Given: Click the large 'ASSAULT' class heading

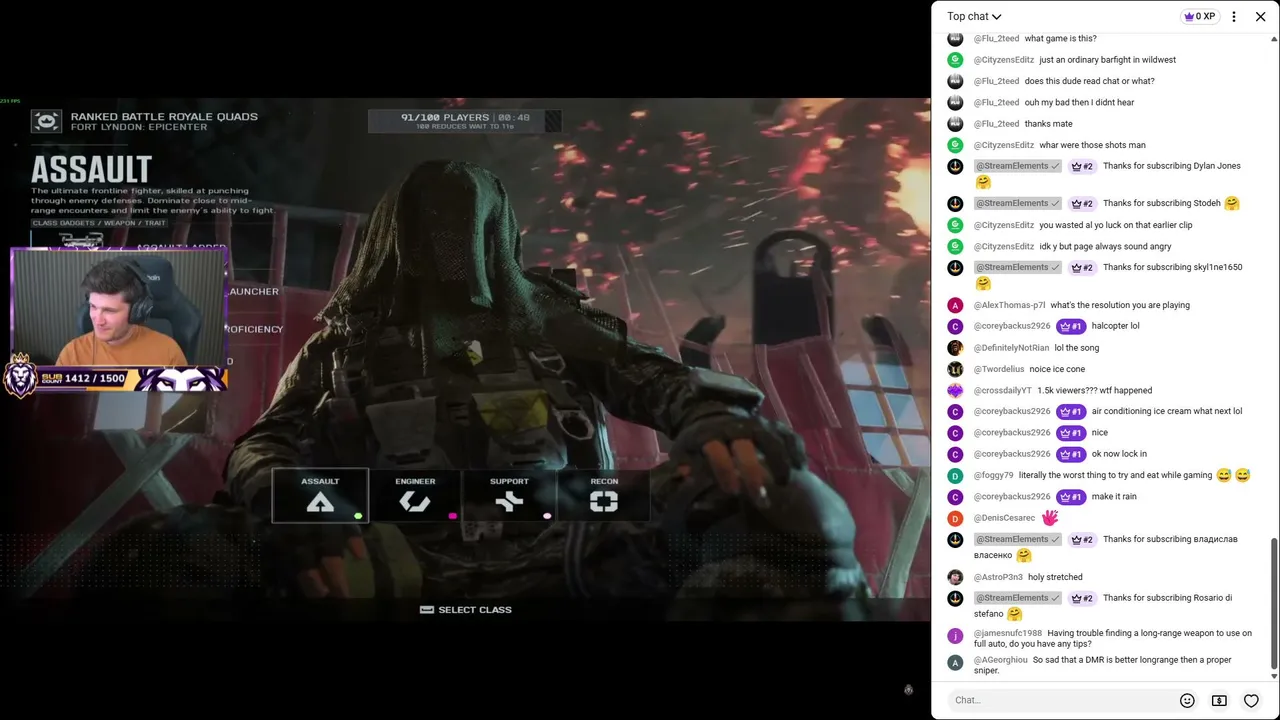Looking at the screenshot, I should (x=91, y=168).
